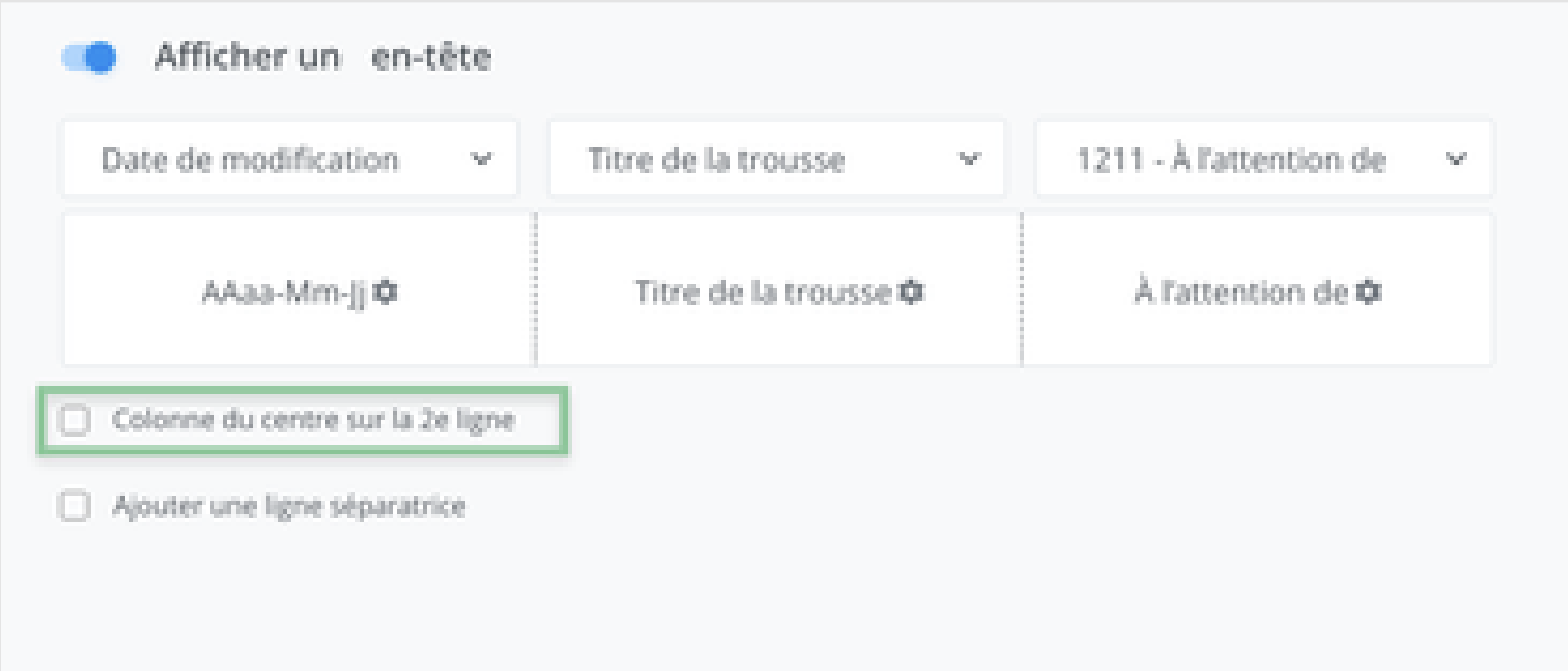Click the chevron arrow in Titre de la trousse box
The image size is (1568, 671).
(969, 159)
